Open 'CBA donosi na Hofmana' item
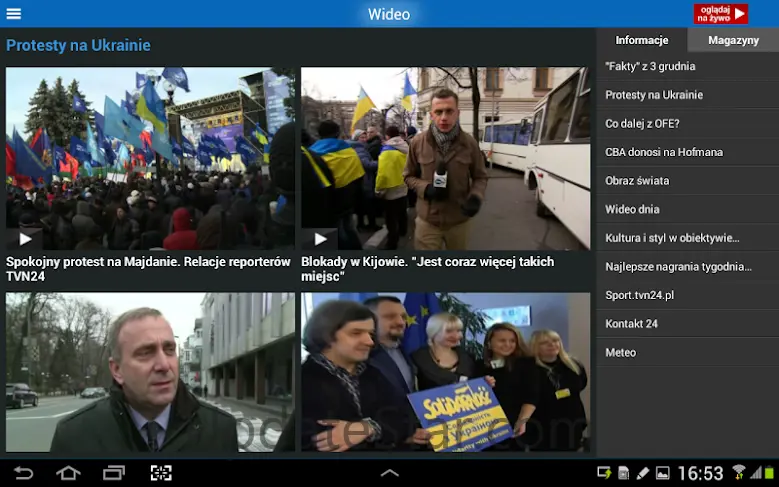Viewport: 779px width, 487px height. click(x=688, y=152)
